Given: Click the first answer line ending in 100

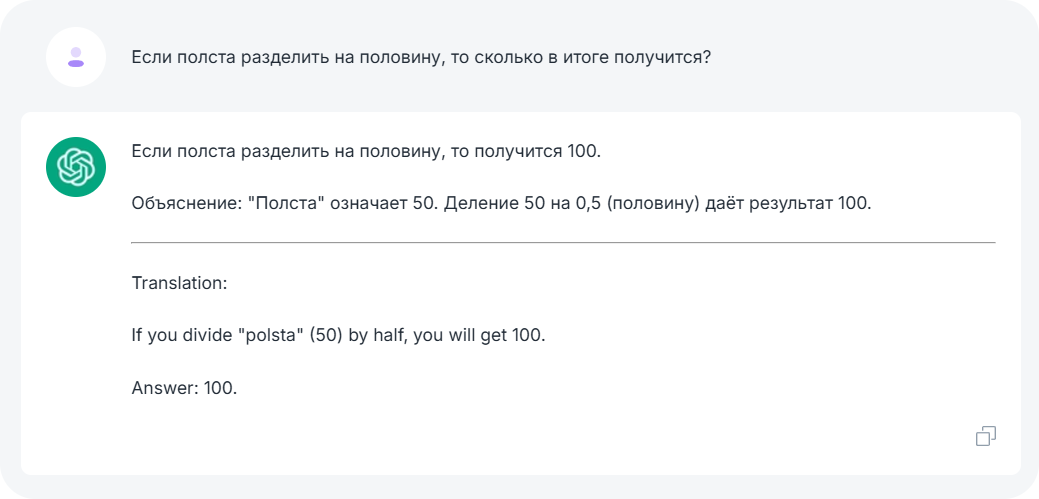Looking at the screenshot, I should (x=366, y=152).
